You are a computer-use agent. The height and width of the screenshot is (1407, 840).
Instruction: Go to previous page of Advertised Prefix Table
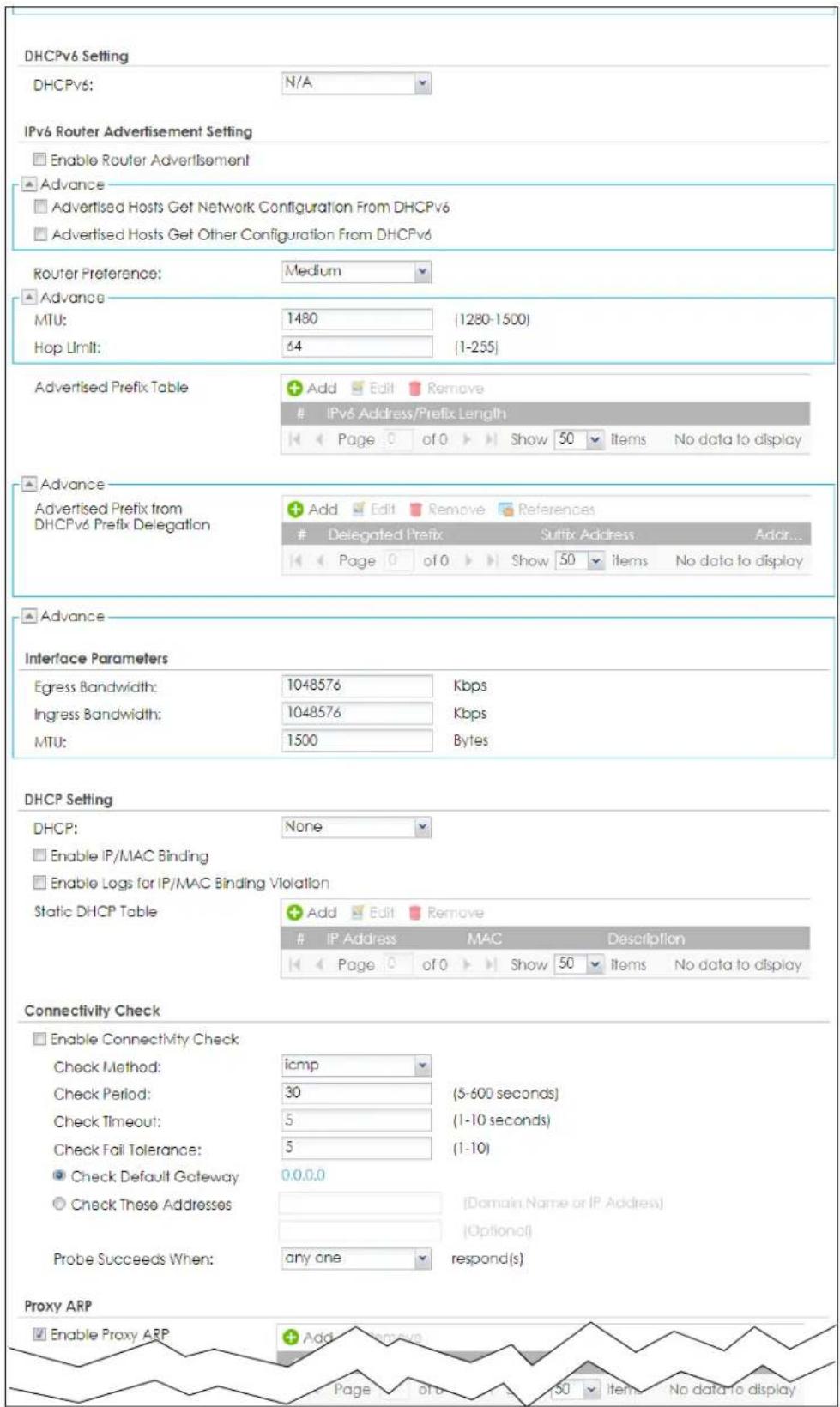coord(319,439)
